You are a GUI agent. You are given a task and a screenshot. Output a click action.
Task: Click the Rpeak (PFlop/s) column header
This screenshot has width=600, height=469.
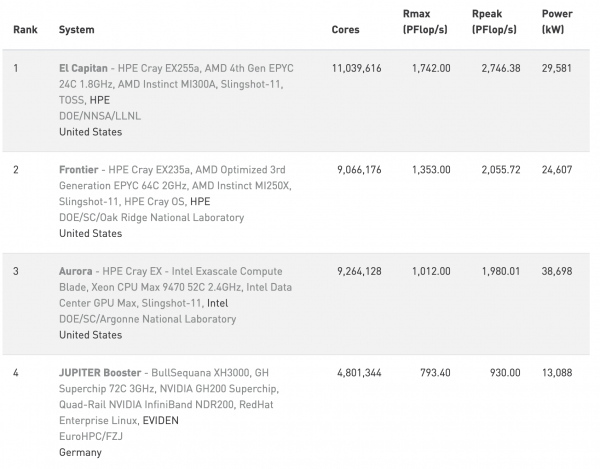click(x=494, y=22)
